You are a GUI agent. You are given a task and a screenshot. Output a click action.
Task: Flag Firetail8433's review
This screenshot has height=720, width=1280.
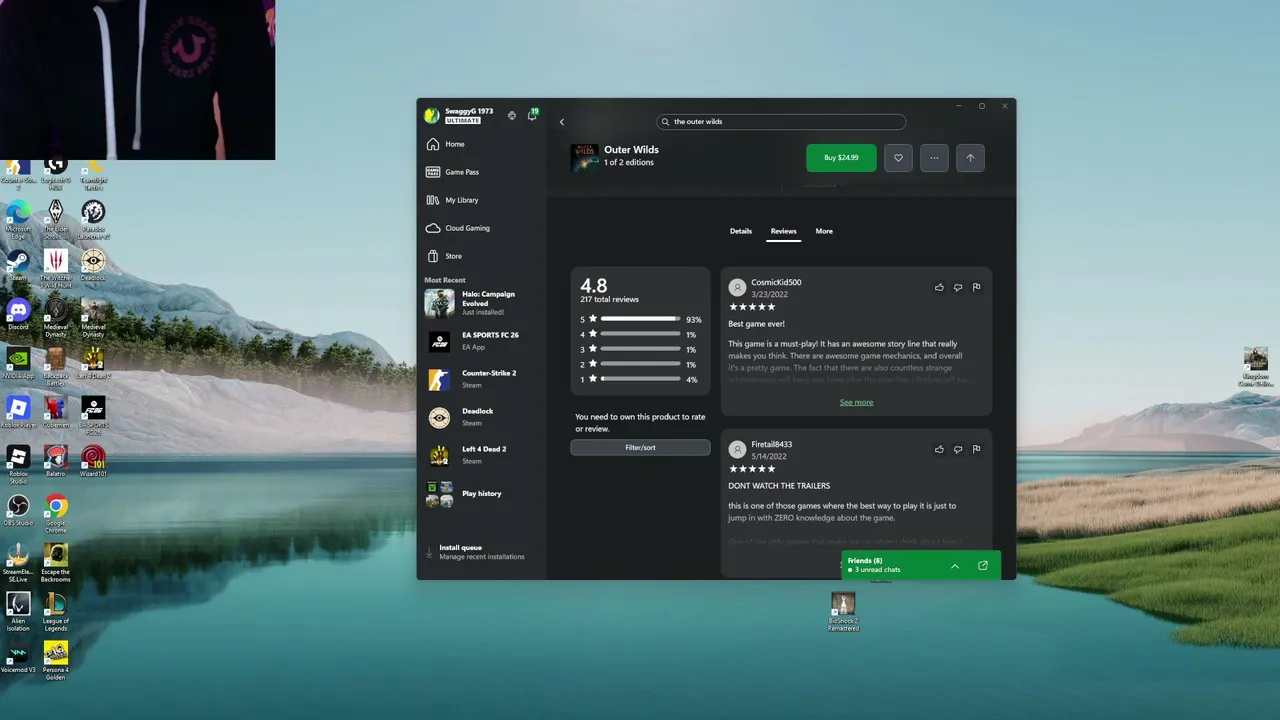click(976, 449)
